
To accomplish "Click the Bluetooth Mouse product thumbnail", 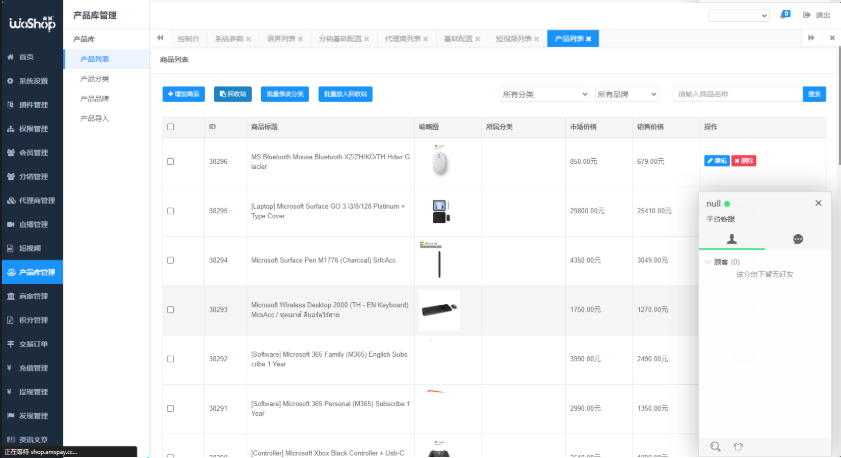I will pos(440,161).
